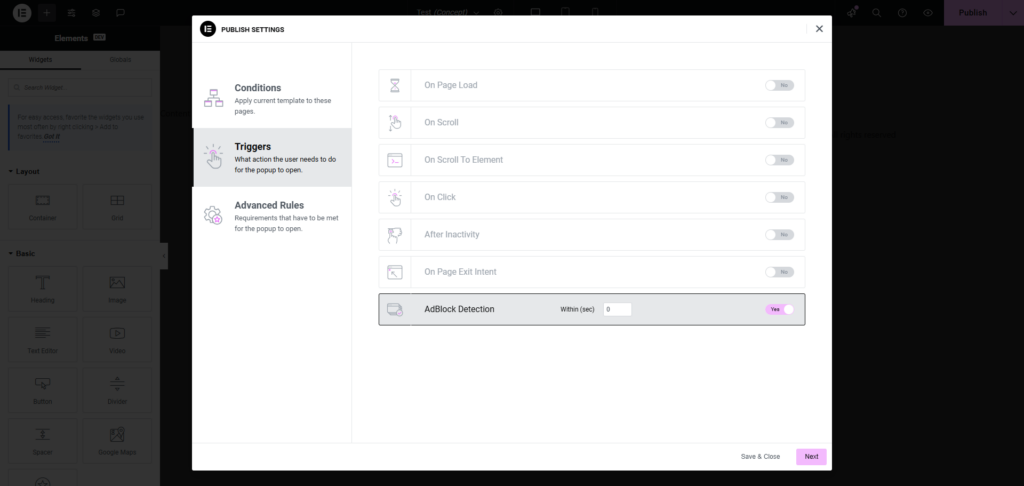Switch to Globals tab in Elements panel
The width and height of the screenshot is (1024, 486).
point(120,59)
